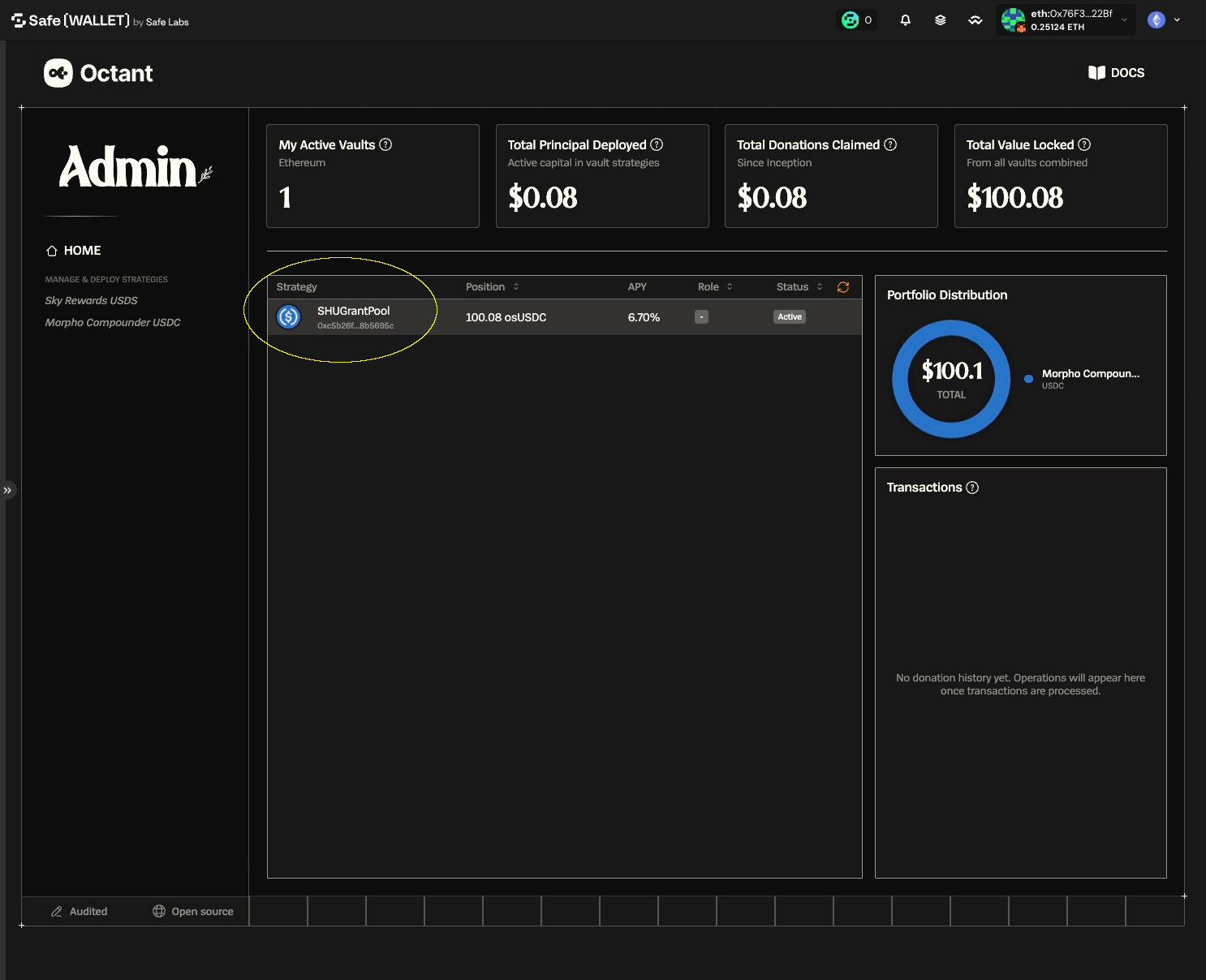Click the My Active Vaults count 1
This screenshot has height=980, width=1206.
click(285, 197)
